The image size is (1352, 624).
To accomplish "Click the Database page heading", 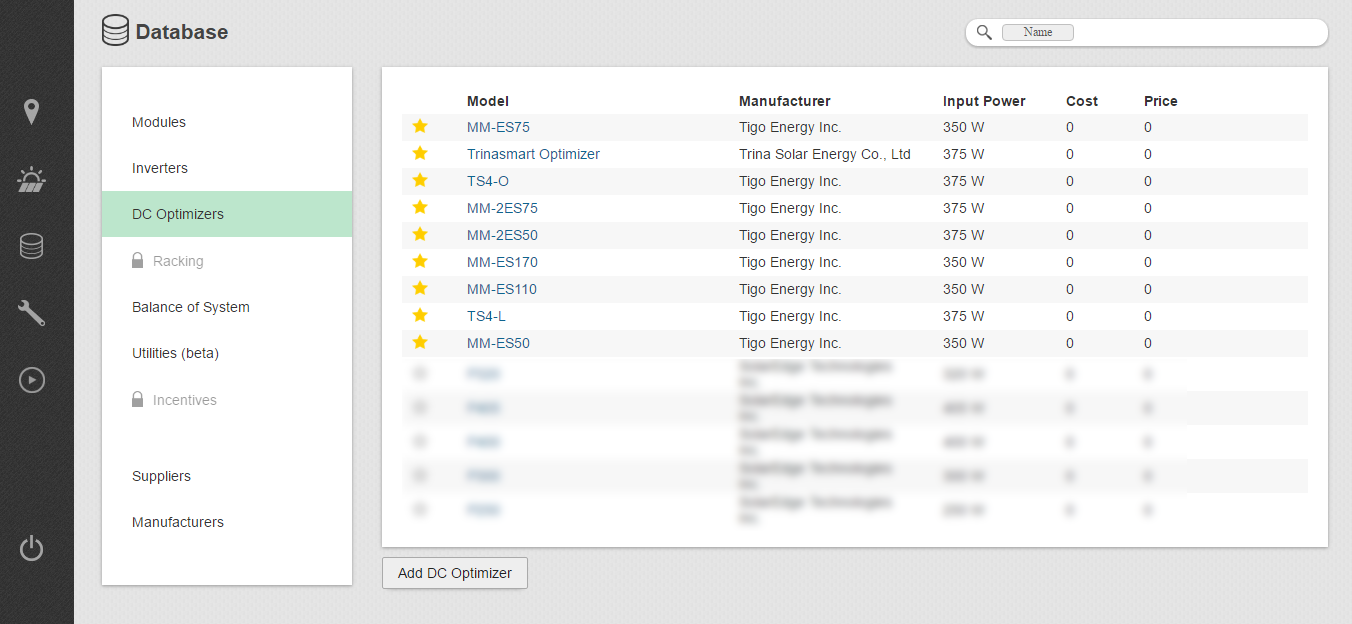I will [182, 32].
